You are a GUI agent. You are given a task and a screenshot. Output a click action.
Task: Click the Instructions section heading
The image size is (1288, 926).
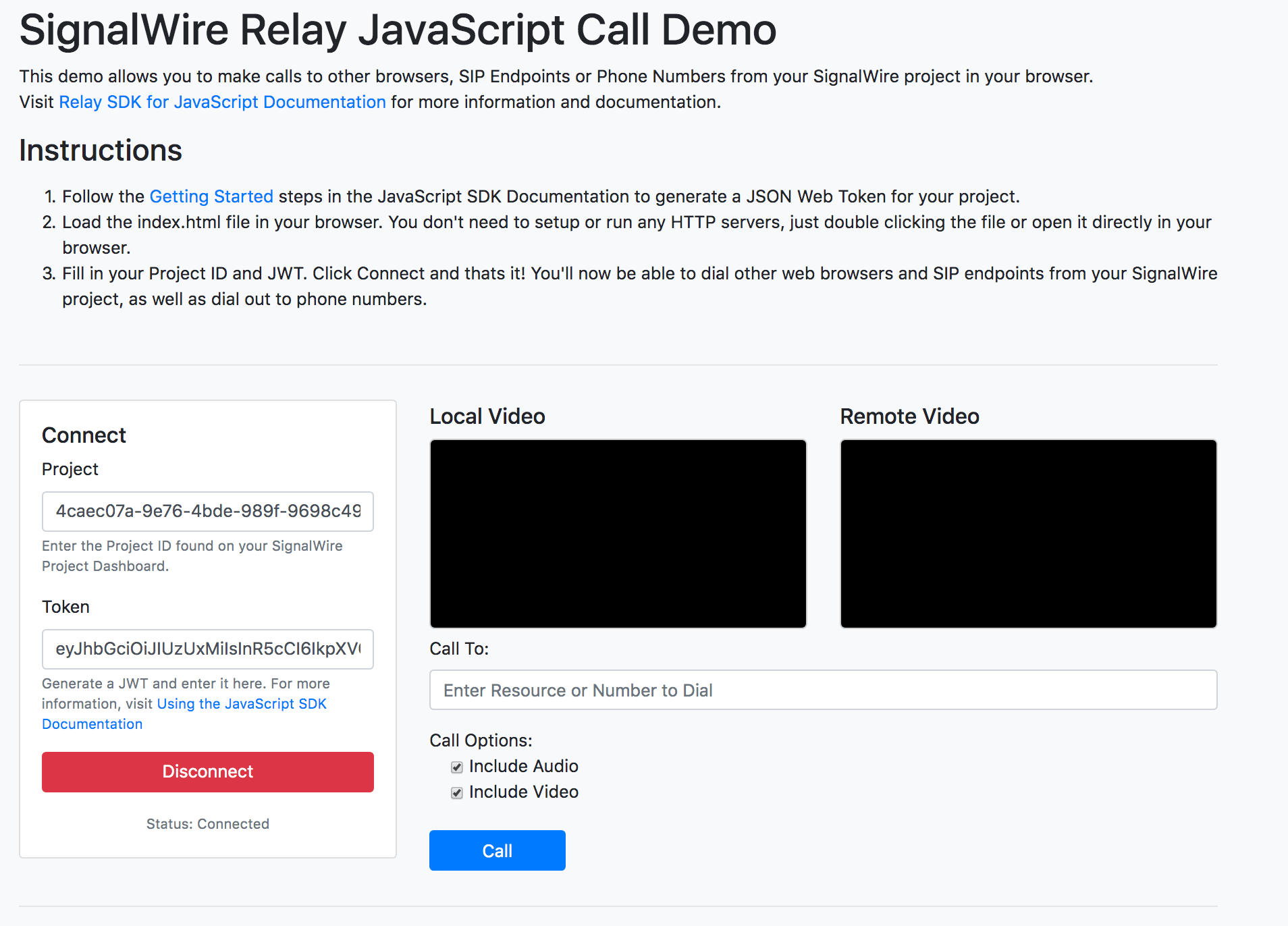click(x=100, y=150)
